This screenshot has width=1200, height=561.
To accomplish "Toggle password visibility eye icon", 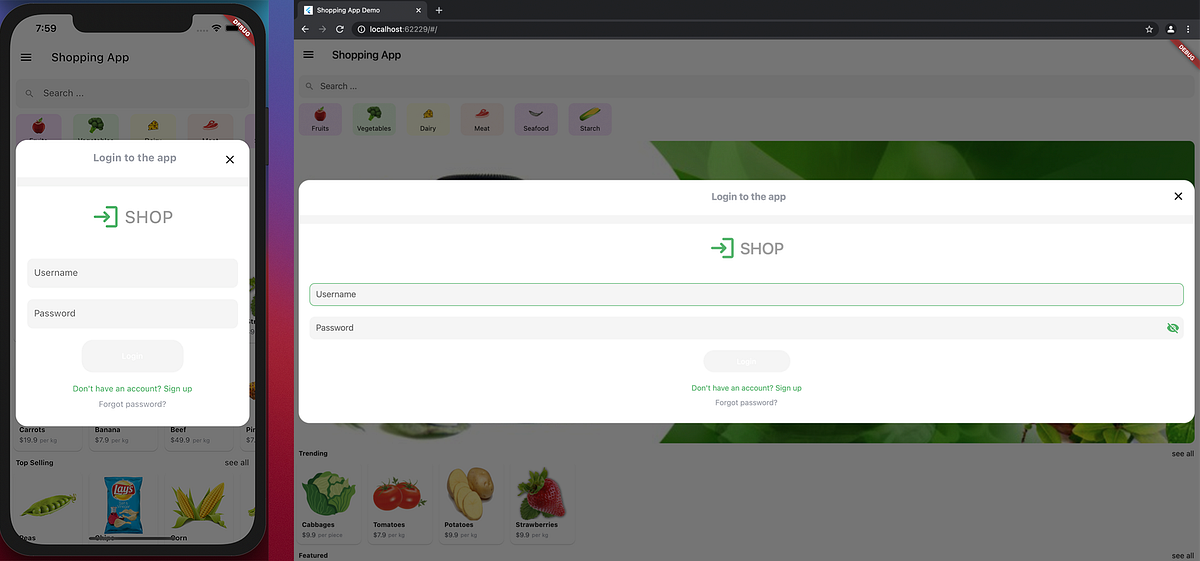I will (1173, 328).
